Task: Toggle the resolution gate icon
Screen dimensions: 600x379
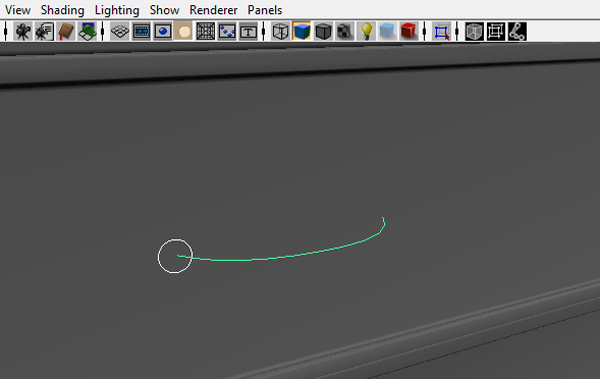Action: click(163, 31)
